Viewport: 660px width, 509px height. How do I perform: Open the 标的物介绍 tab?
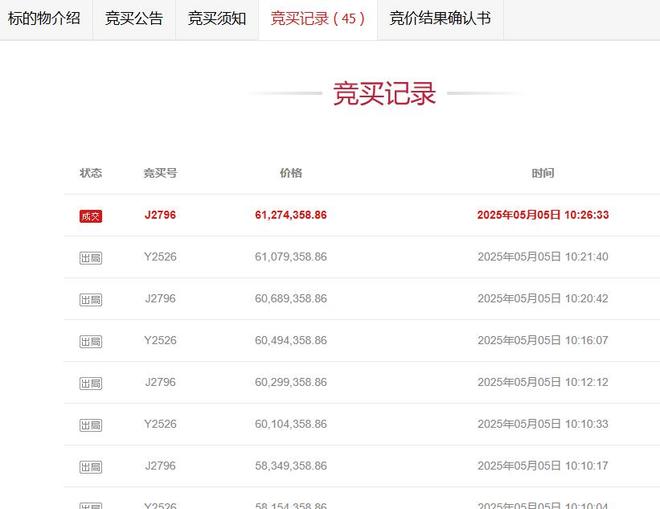pos(44,19)
